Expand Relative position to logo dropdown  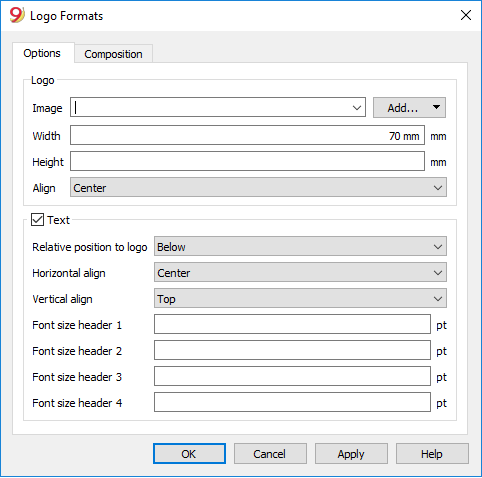click(300, 247)
